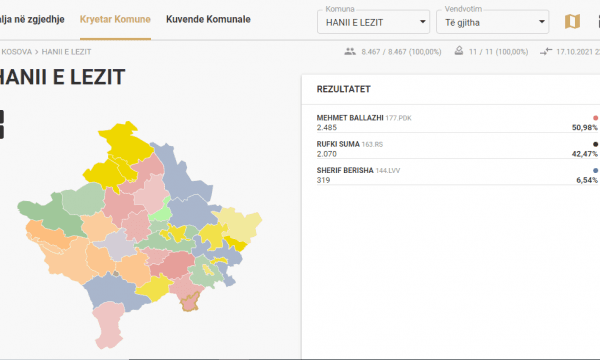Click black dot next to Rufki Suma
600x360 pixels.
(595, 144)
